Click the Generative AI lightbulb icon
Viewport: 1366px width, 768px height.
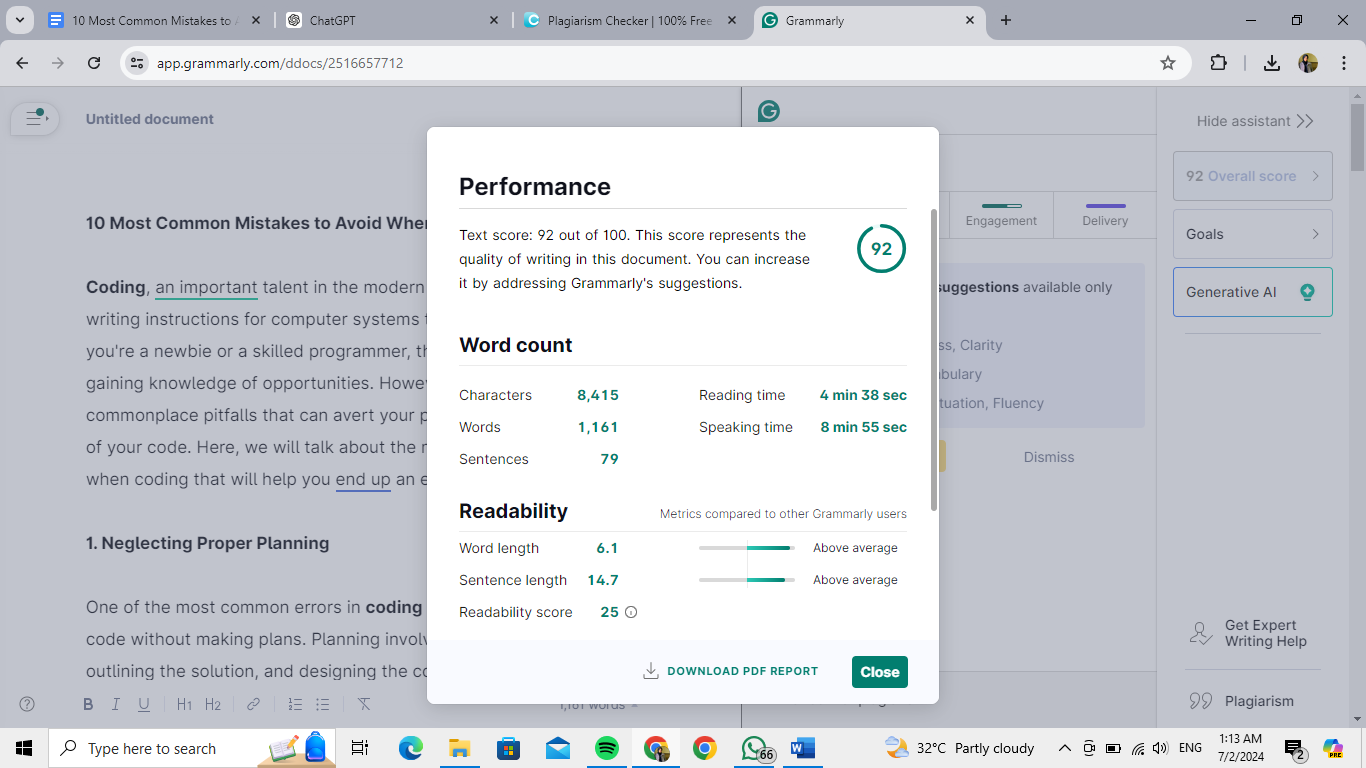click(1306, 292)
